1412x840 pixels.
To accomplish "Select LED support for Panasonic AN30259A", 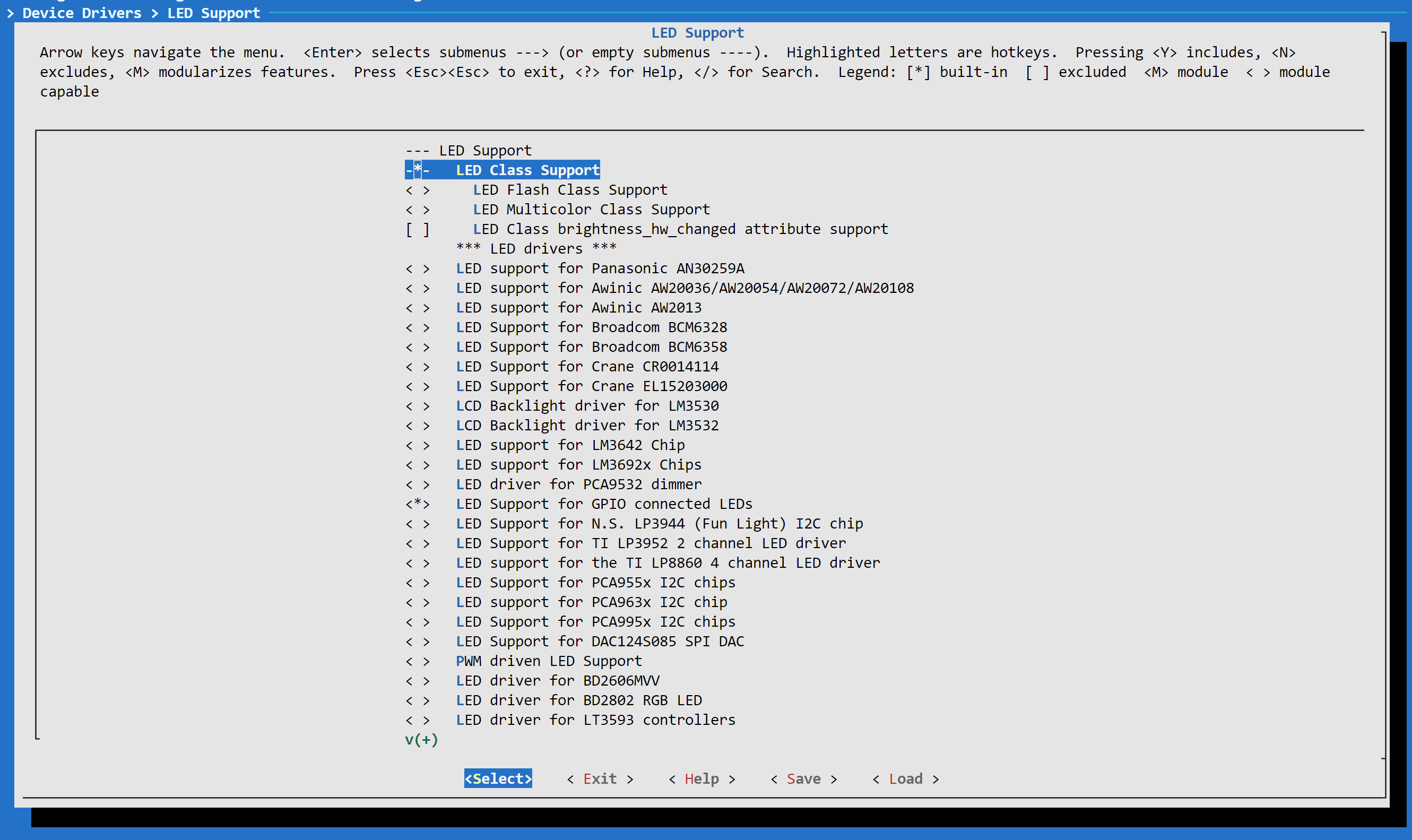I will (600, 269).
